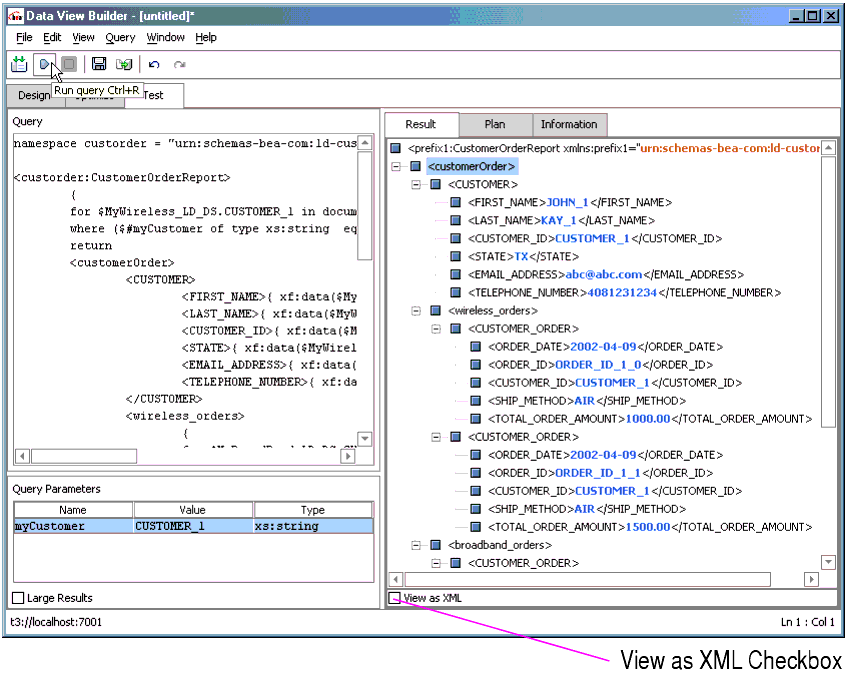
Task: Click node icon beside customerOrder element
Action: 415,167
